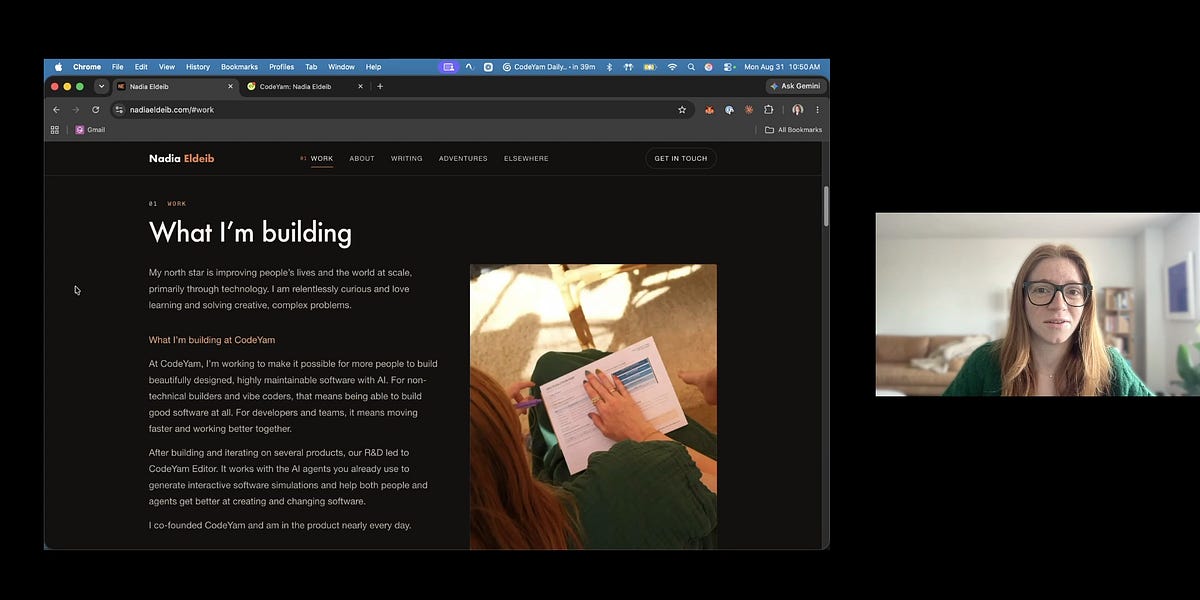
Task: Expand the tab search dropdown arrow
Action: (101, 86)
